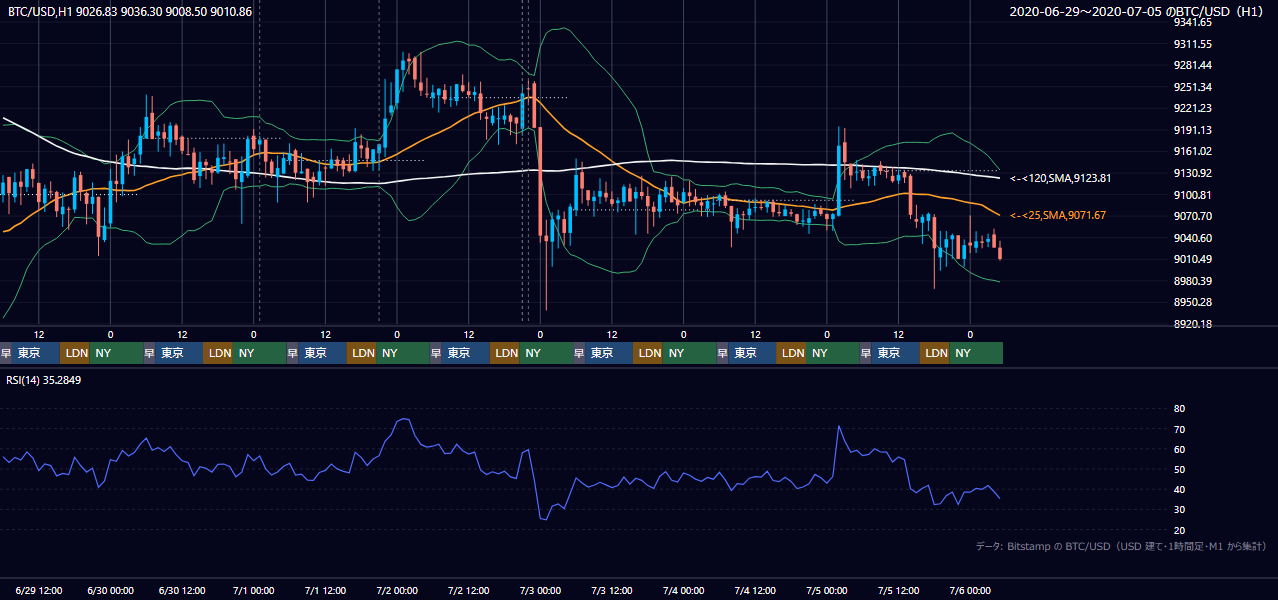1278x600 pixels.
Task: Select the 7/1 00:00 date label
Action: pos(255,590)
